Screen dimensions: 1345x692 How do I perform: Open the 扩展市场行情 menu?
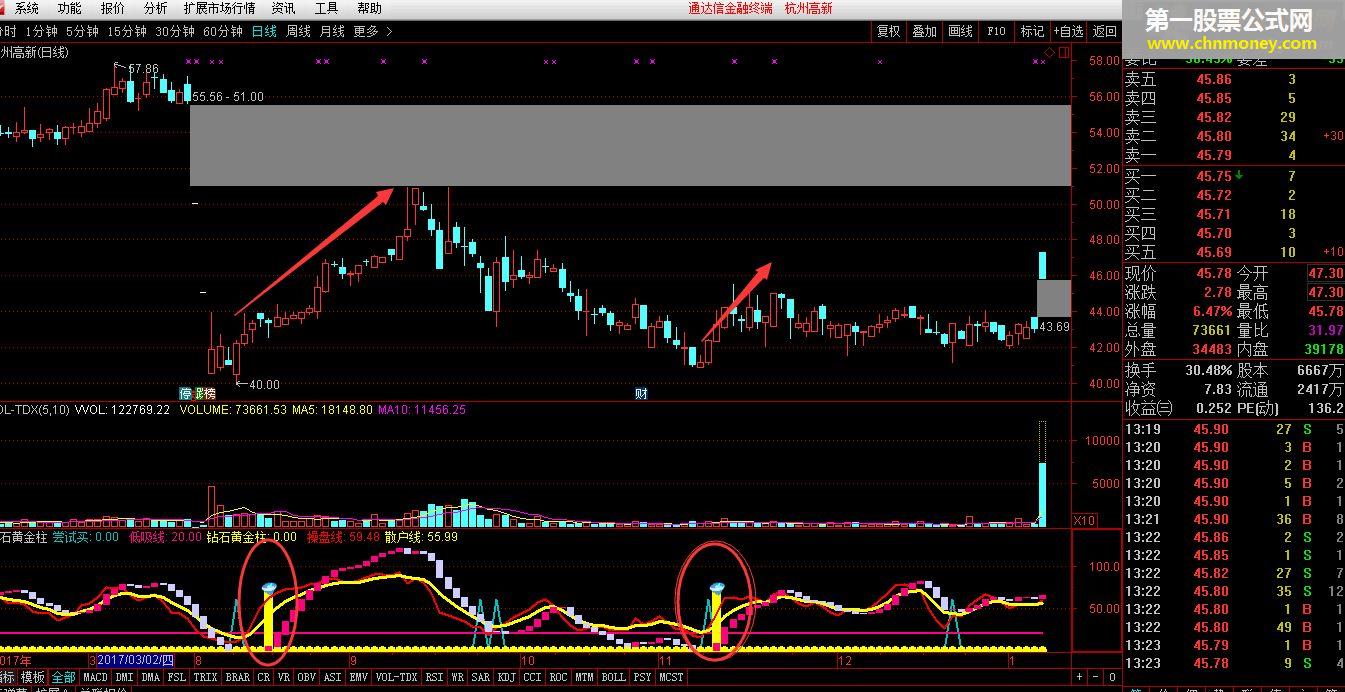tap(219, 8)
